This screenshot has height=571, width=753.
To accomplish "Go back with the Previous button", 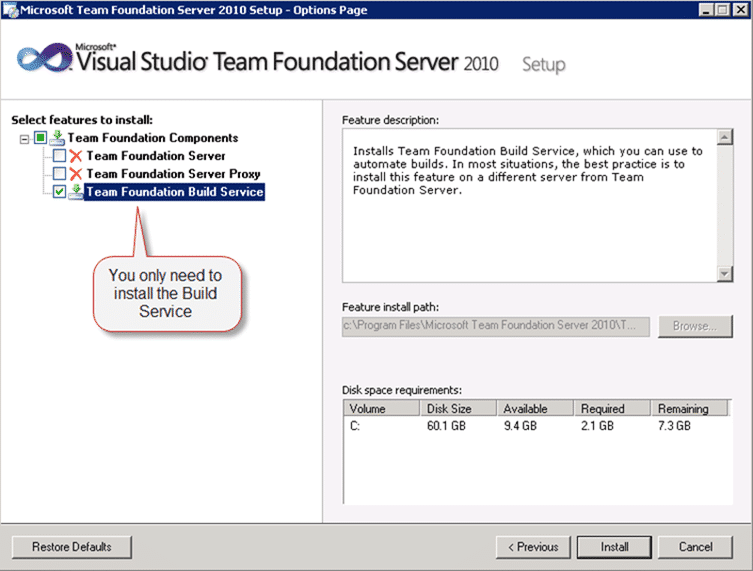I will 533,547.
